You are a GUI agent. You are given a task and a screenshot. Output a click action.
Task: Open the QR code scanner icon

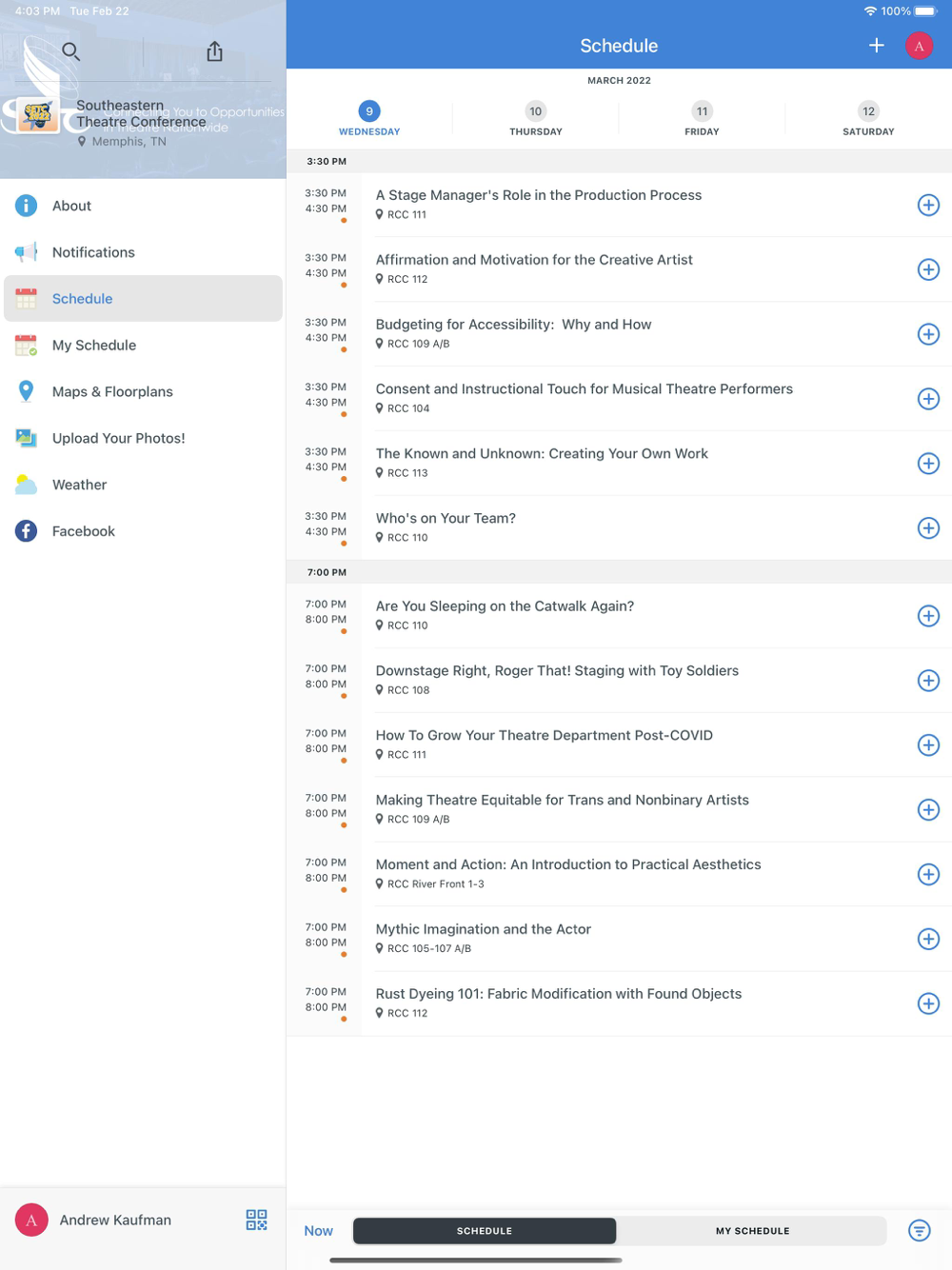[x=256, y=1220]
